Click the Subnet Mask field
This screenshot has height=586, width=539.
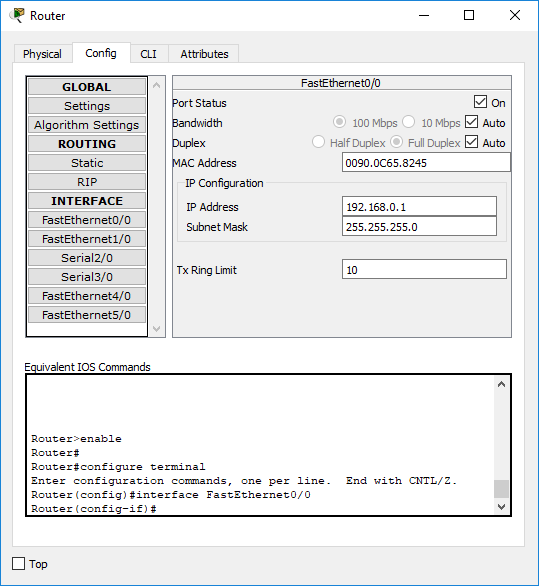tap(419, 227)
